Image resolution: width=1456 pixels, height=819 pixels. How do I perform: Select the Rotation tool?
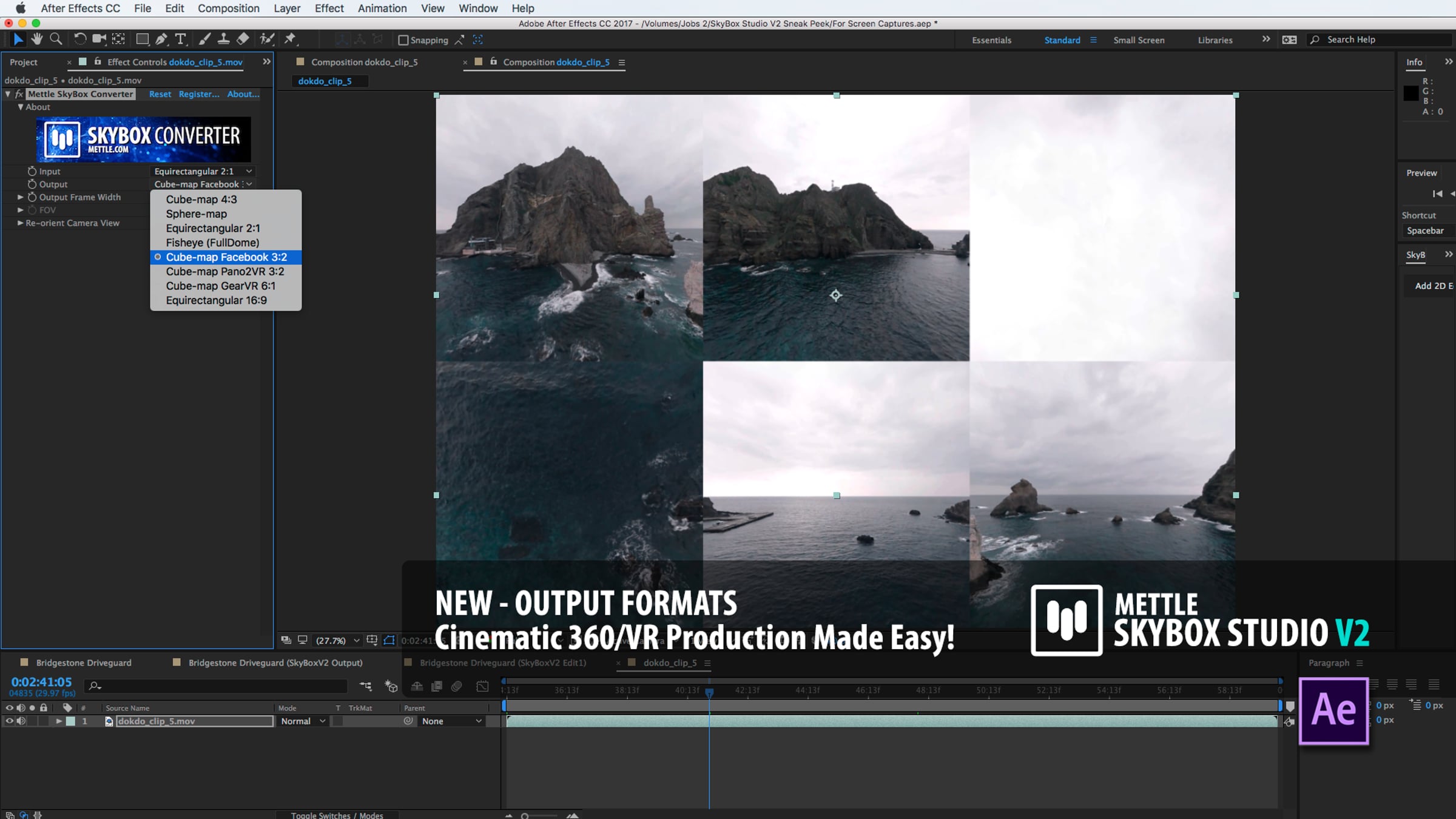pos(79,39)
